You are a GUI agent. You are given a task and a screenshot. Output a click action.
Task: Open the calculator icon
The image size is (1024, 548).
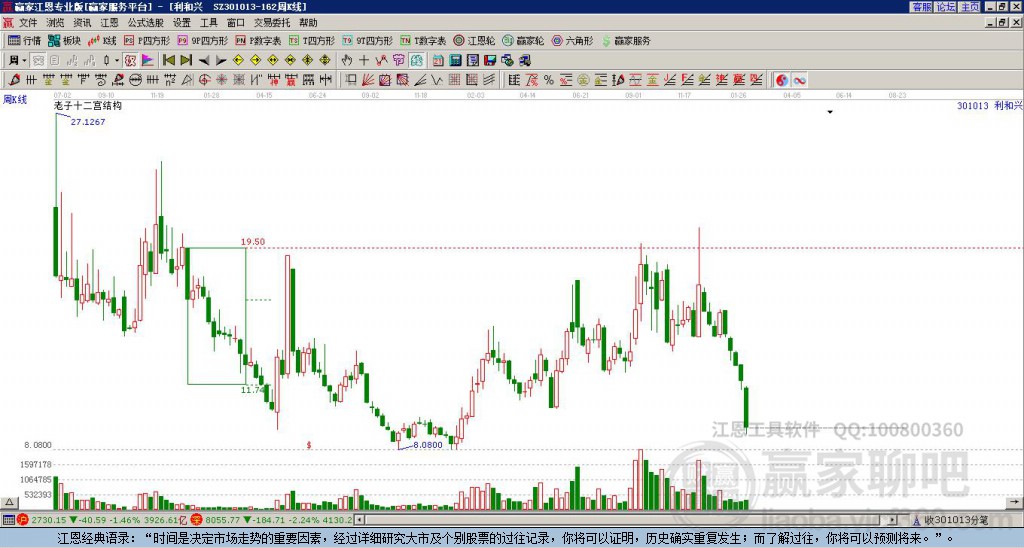[456, 60]
